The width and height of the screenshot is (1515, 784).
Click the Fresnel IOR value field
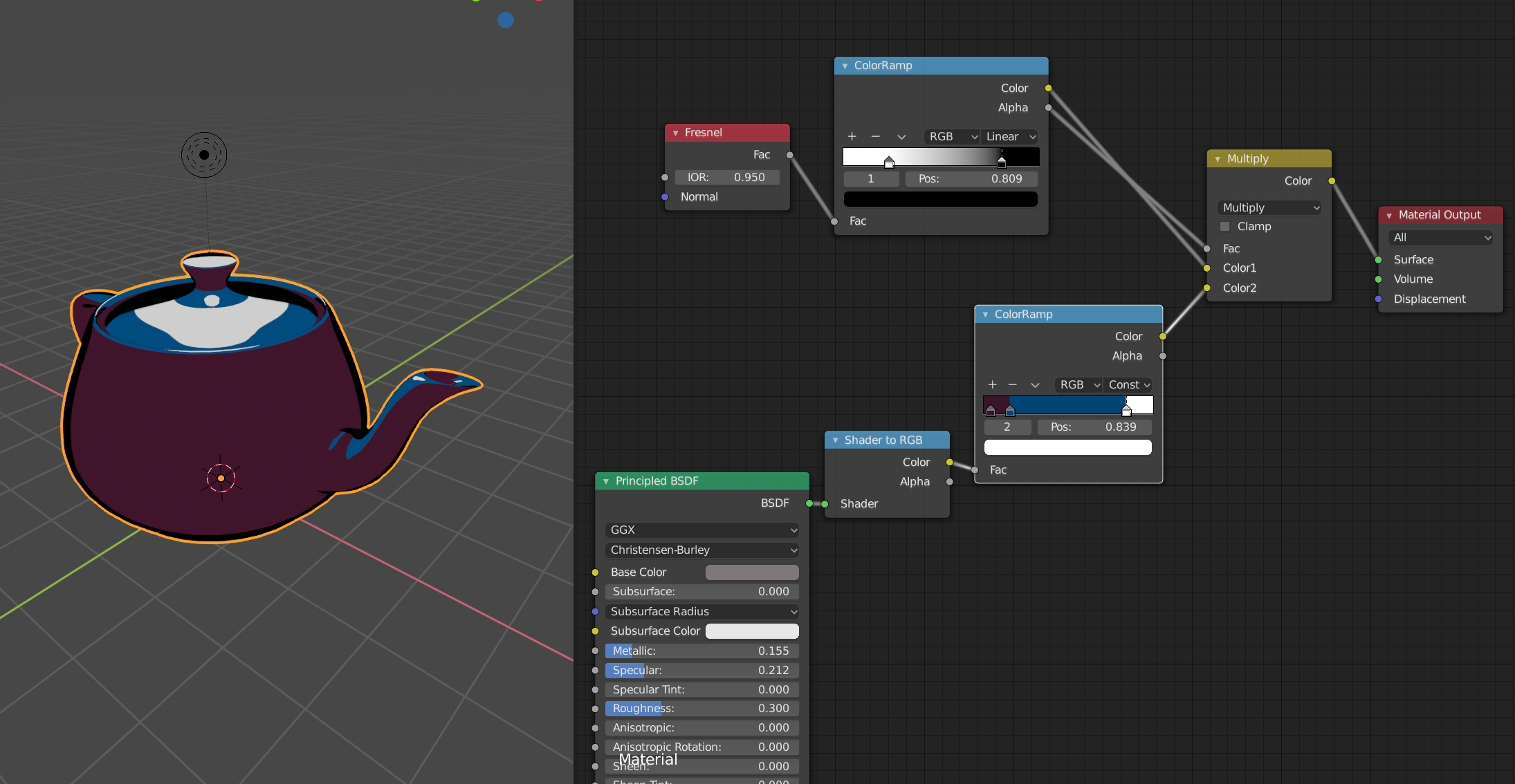click(x=726, y=178)
